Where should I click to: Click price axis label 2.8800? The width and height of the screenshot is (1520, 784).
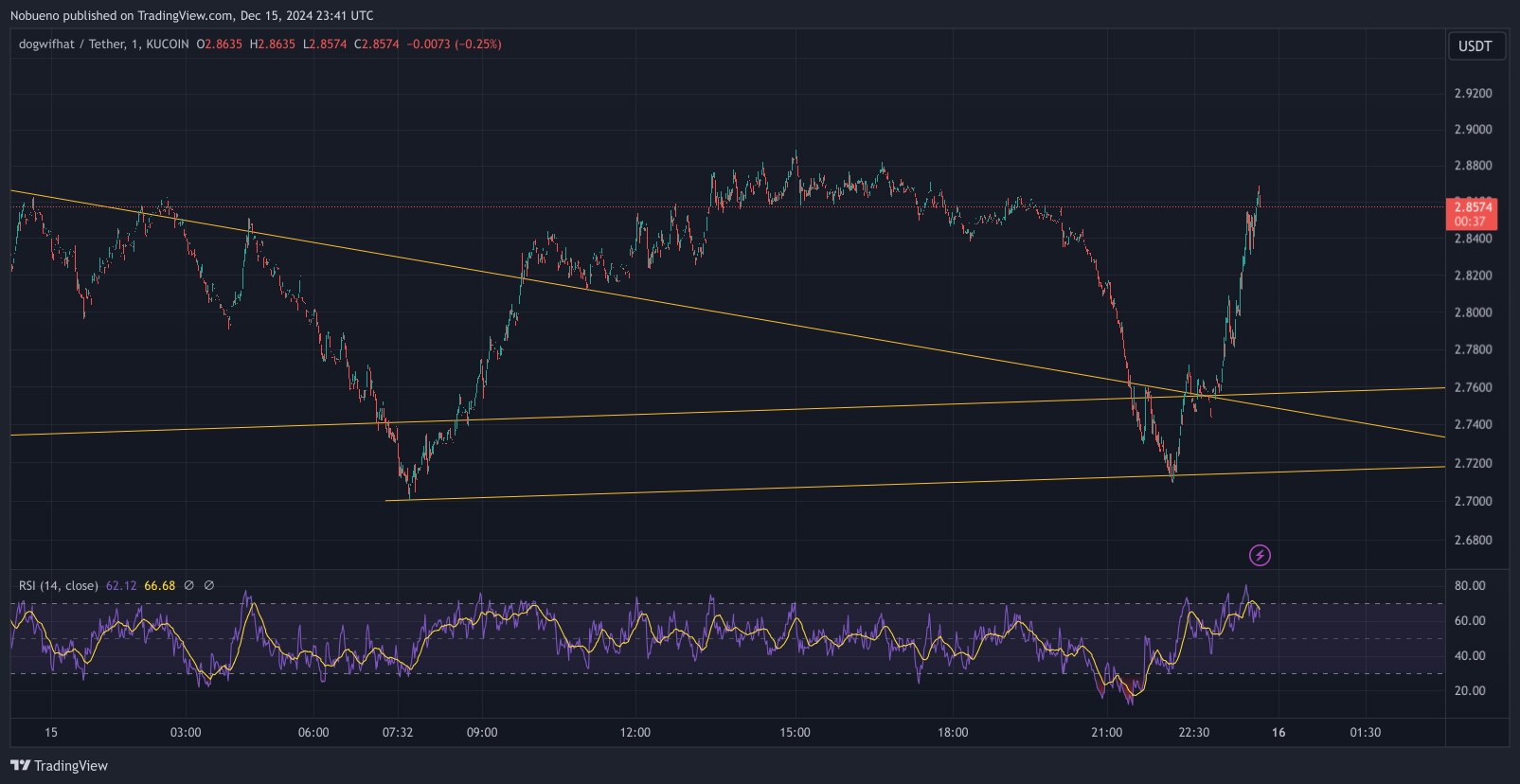1473,165
